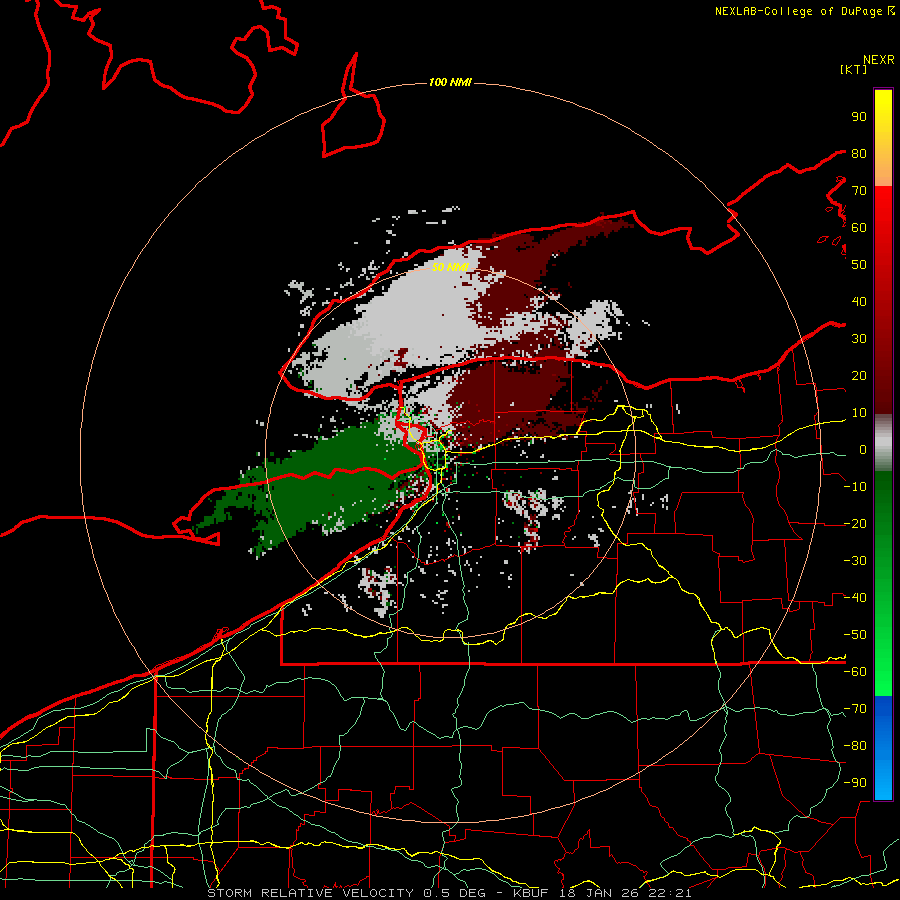Click the -80 value on the velocity scale
The image size is (900, 900).
(x=855, y=746)
